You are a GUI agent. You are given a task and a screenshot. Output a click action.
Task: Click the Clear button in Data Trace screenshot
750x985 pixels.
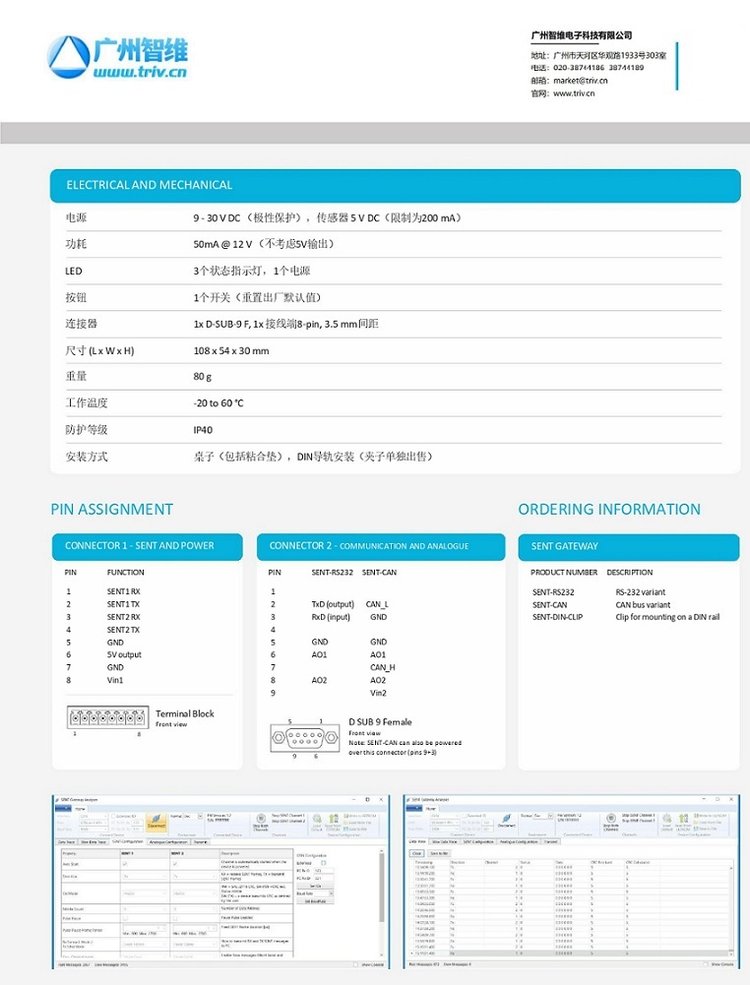pyautogui.click(x=416, y=853)
